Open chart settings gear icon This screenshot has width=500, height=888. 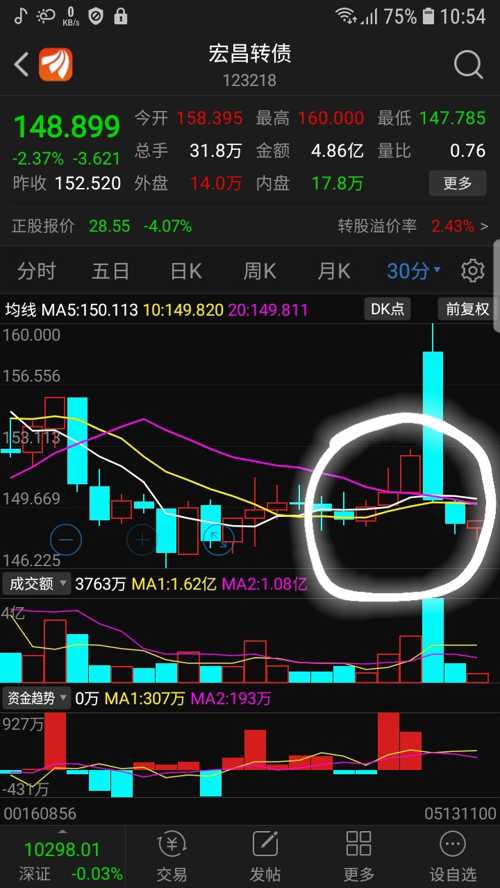point(472,271)
